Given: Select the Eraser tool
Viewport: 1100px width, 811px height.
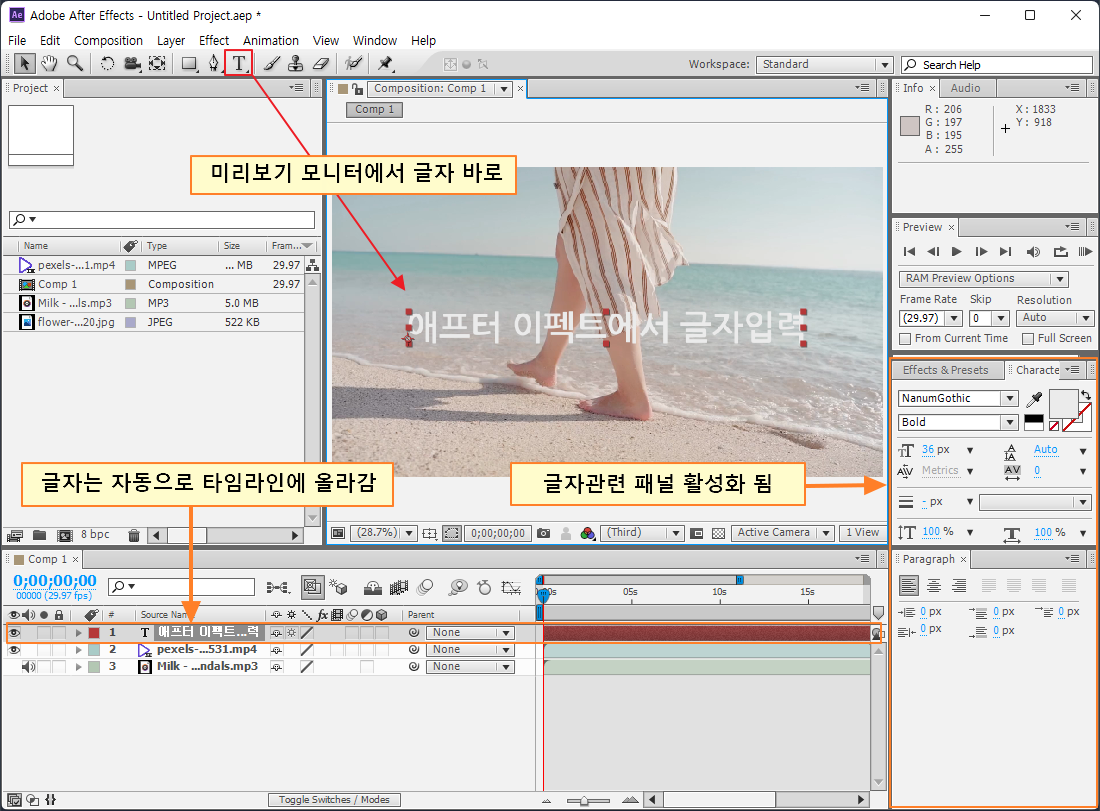Looking at the screenshot, I should tap(321, 64).
